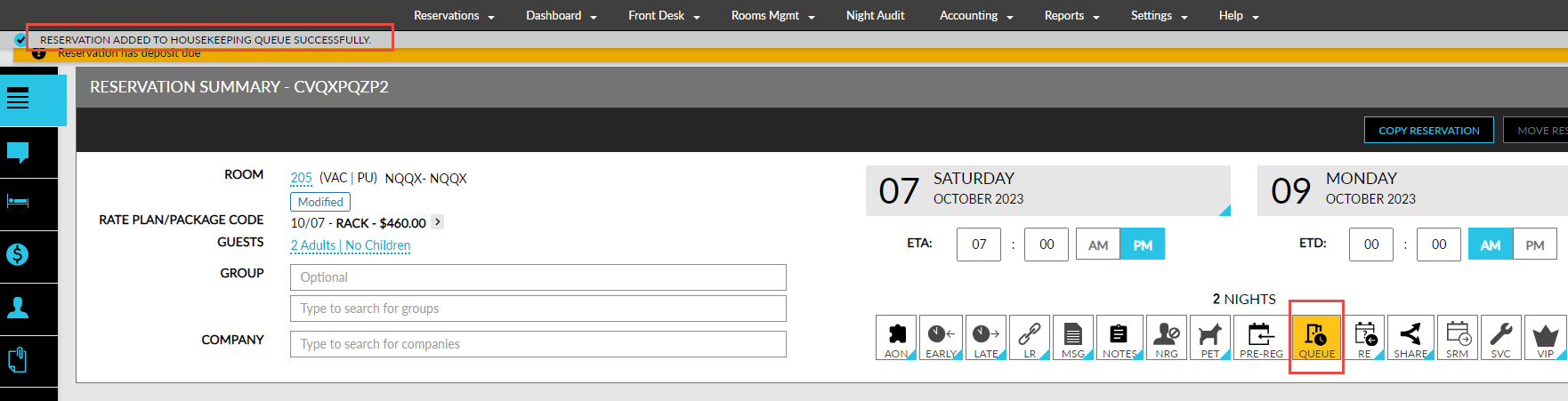Select PM for the ETA time
1568x401 pixels.
click(x=1143, y=245)
